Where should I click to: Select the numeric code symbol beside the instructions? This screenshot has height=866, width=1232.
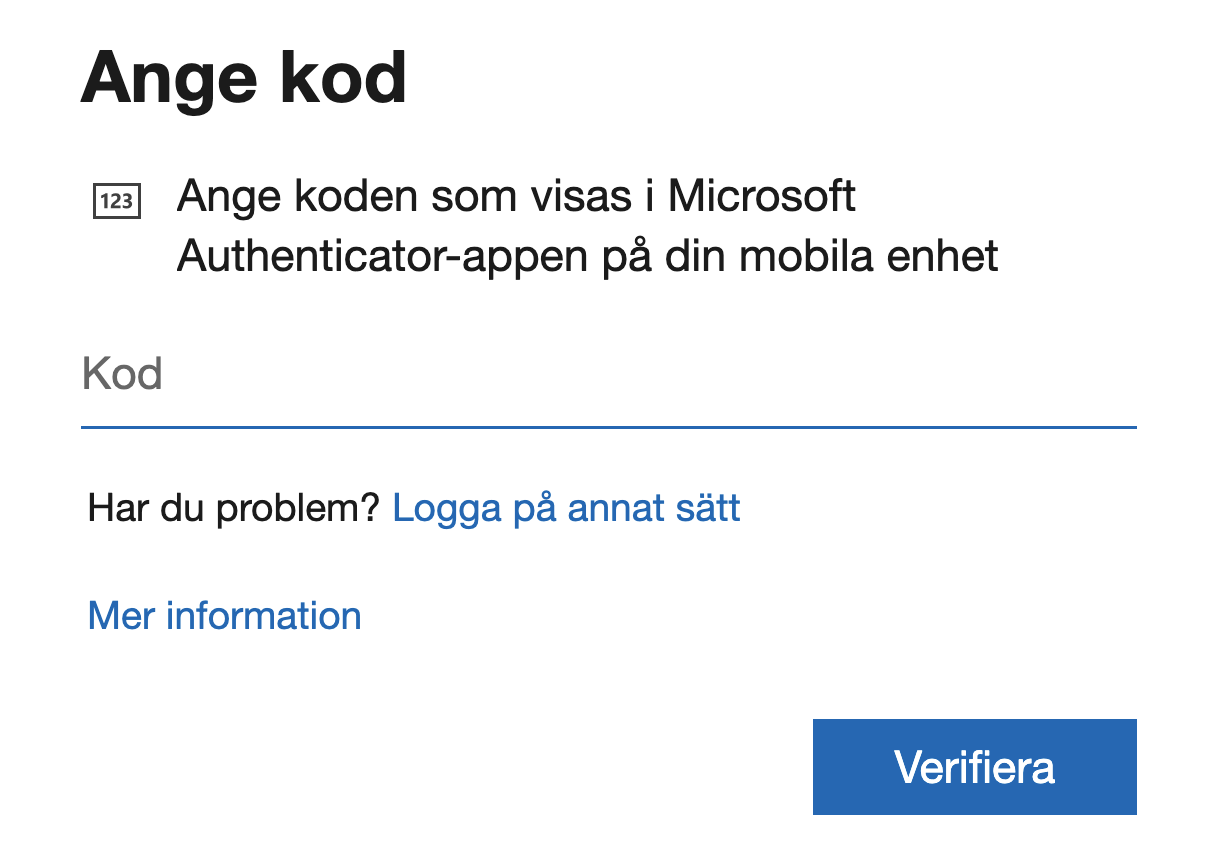116,201
